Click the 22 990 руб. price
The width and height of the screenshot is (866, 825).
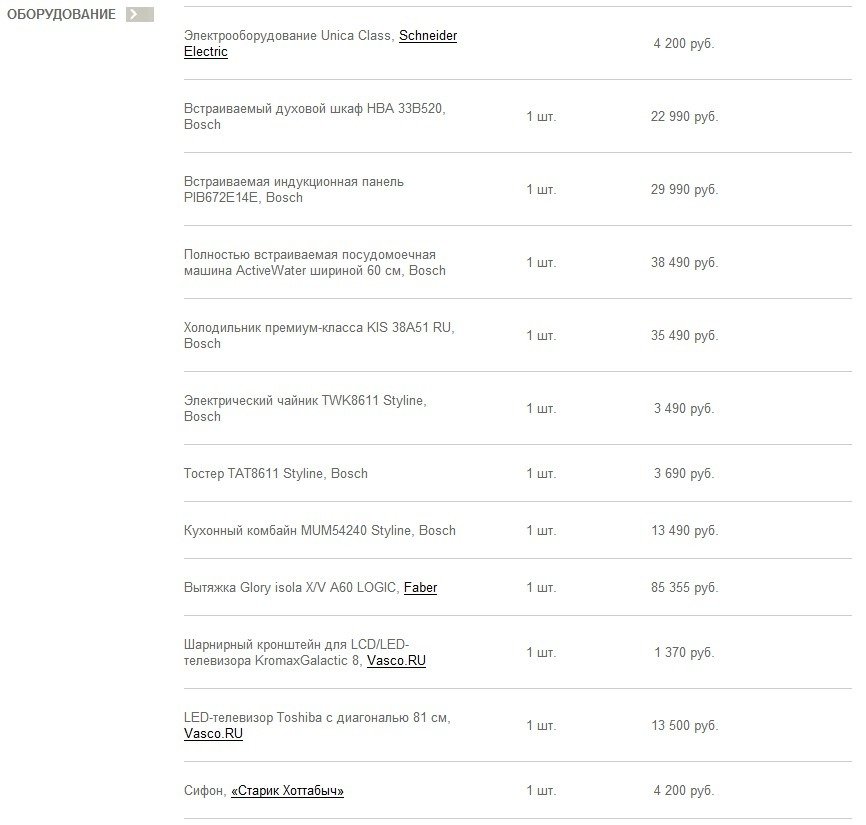[x=684, y=117]
